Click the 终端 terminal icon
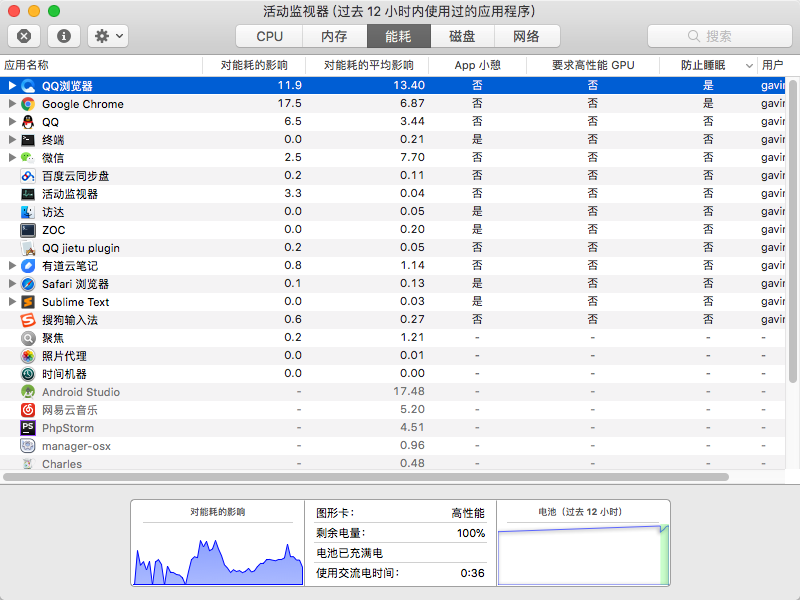Image resolution: width=800 pixels, height=600 pixels. [x=28, y=140]
